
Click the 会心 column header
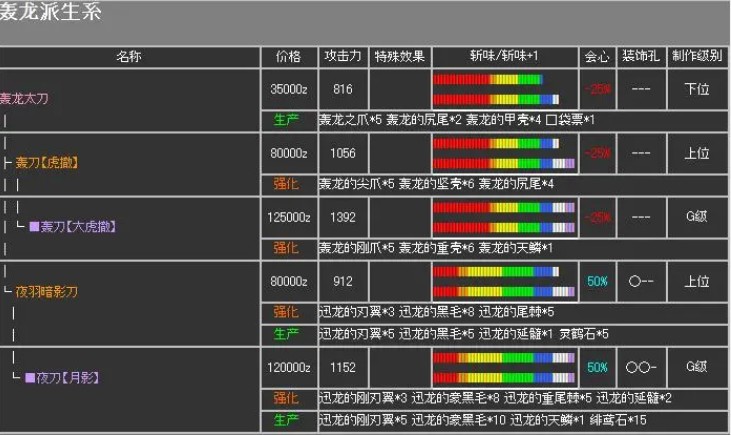597,56
